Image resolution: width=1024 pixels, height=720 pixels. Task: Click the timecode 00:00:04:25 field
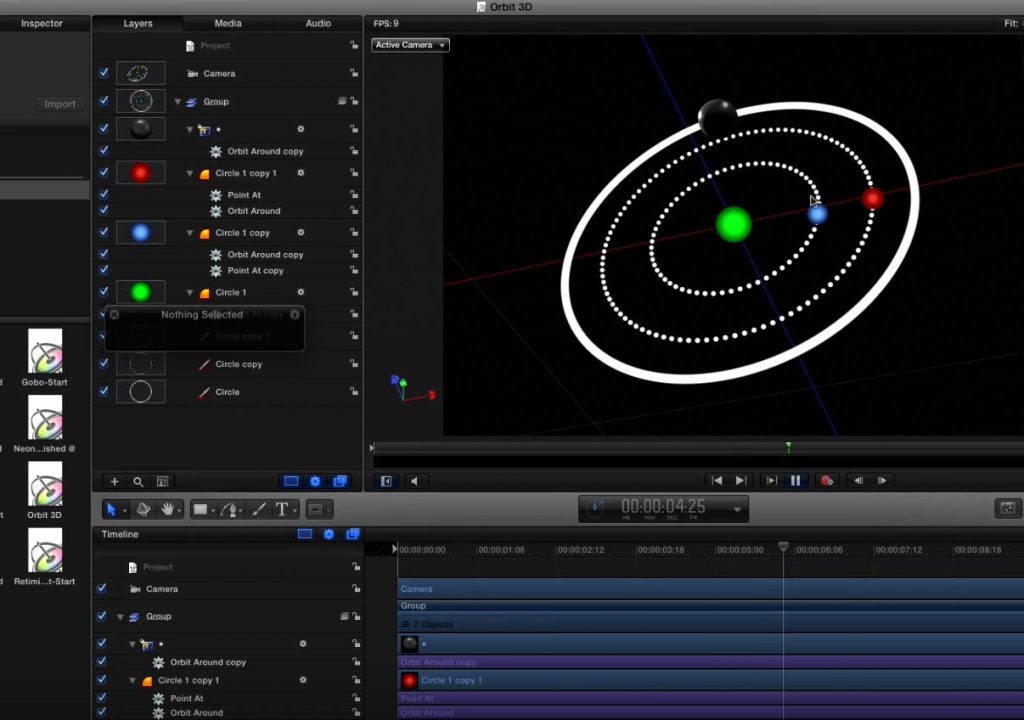(663, 506)
